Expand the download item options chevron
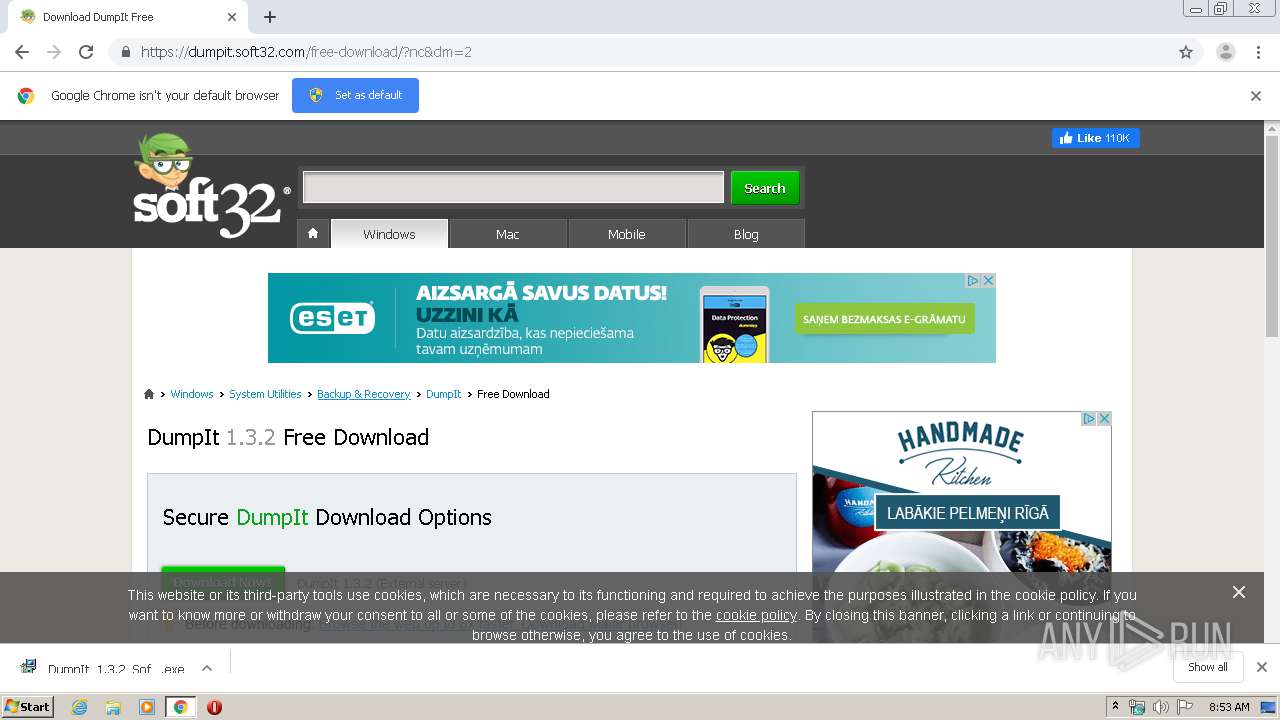 pyautogui.click(x=207, y=668)
